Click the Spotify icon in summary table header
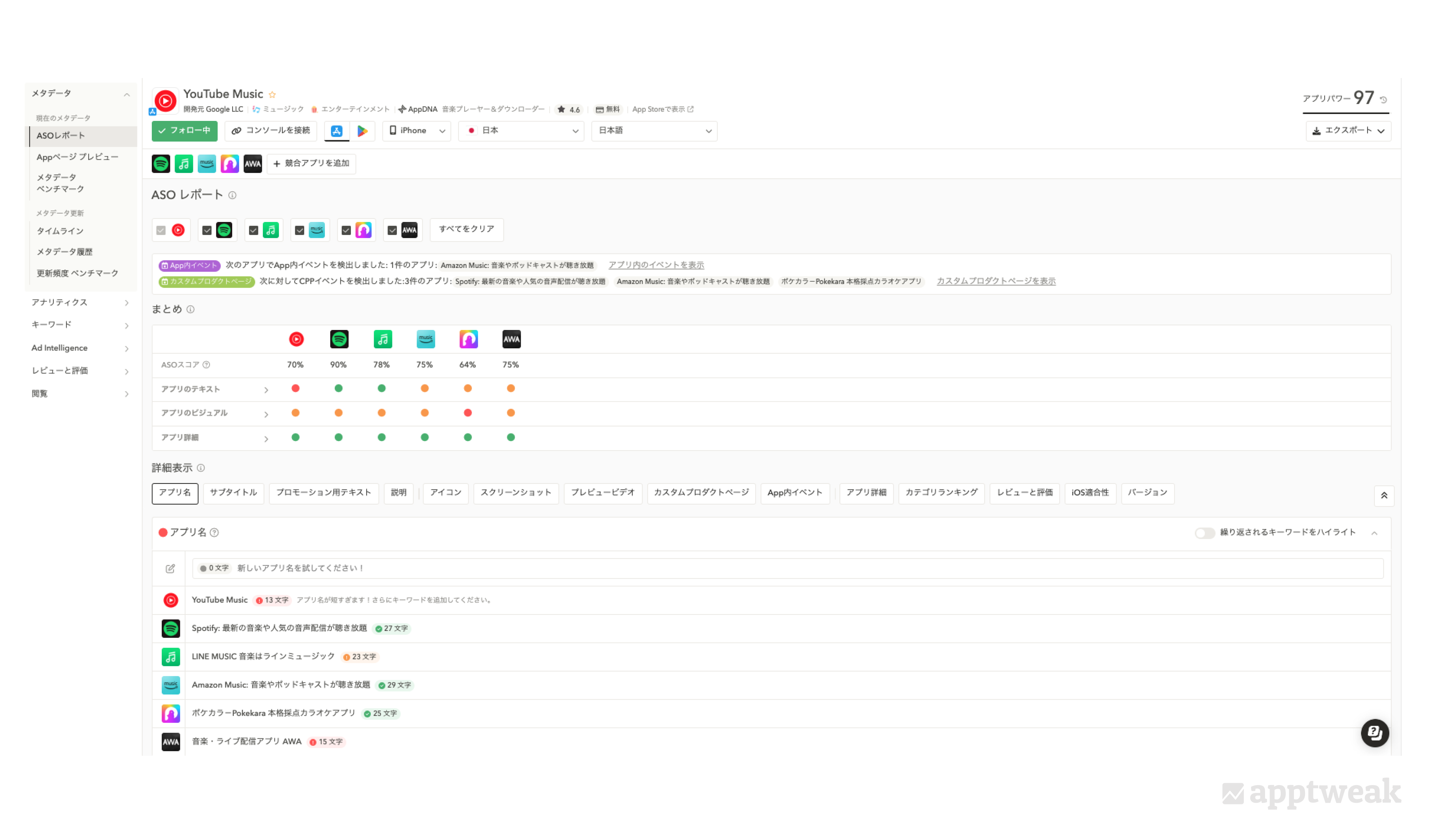This screenshot has height=840, width=1440. [339, 339]
